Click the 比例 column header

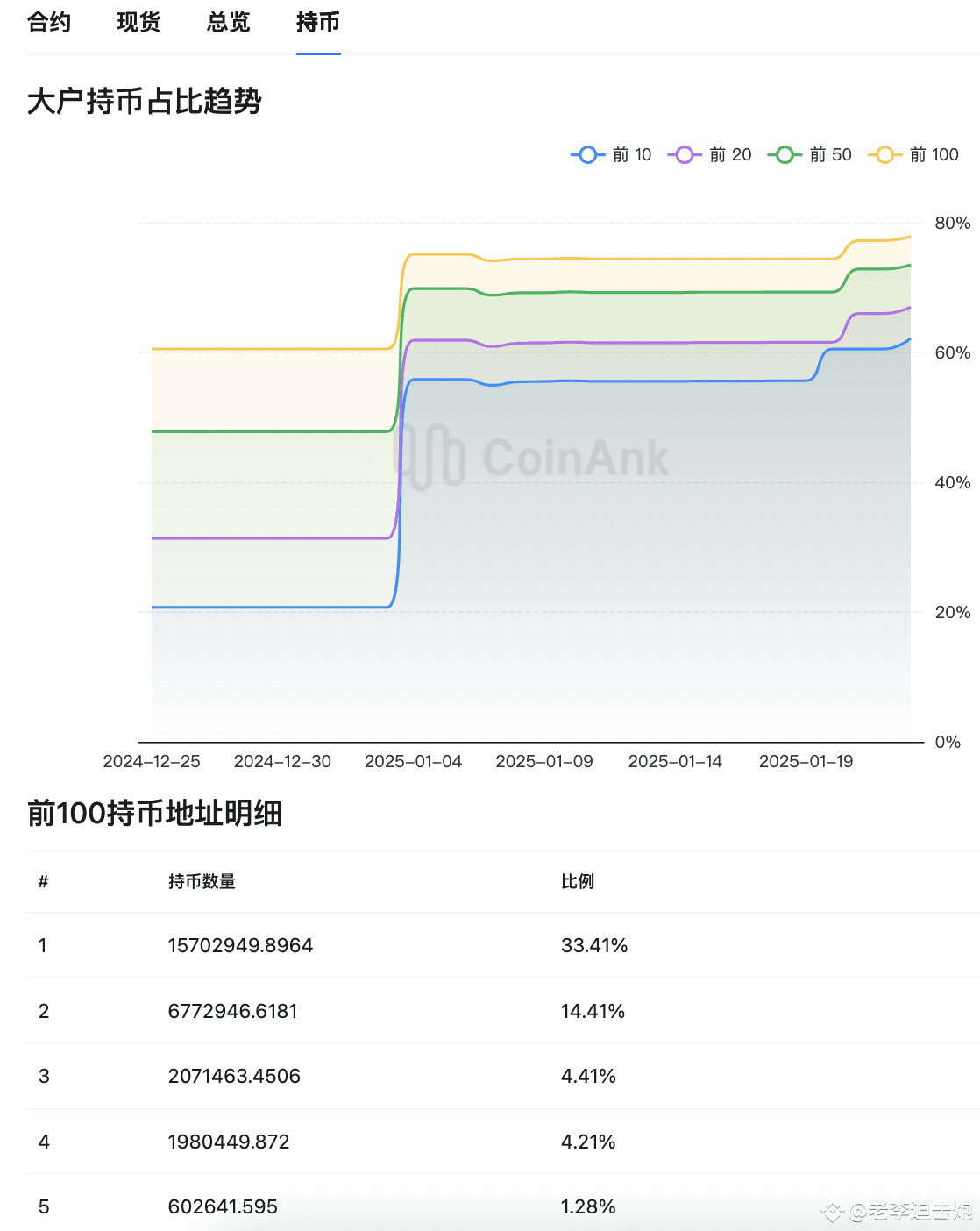[578, 881]
